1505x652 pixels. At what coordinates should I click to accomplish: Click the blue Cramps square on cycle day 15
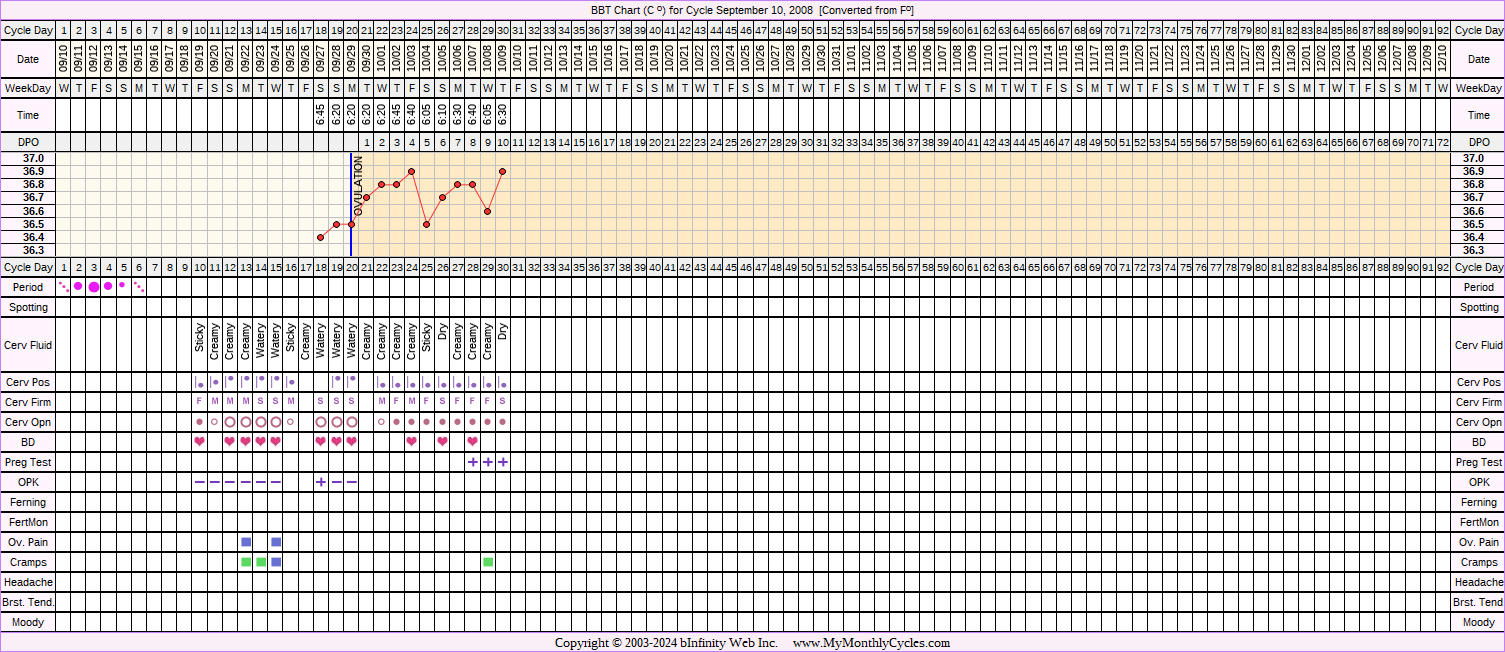276,562
